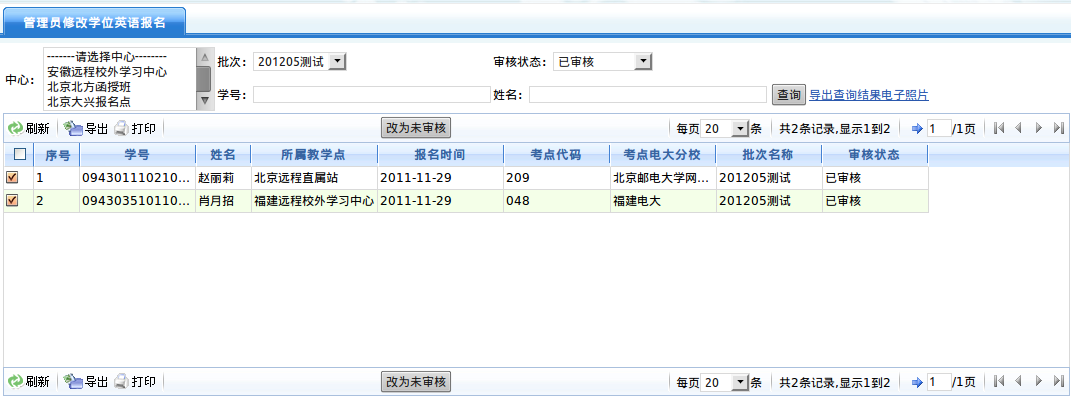Open the top 每页 page-size dropdown

[740, 129]
